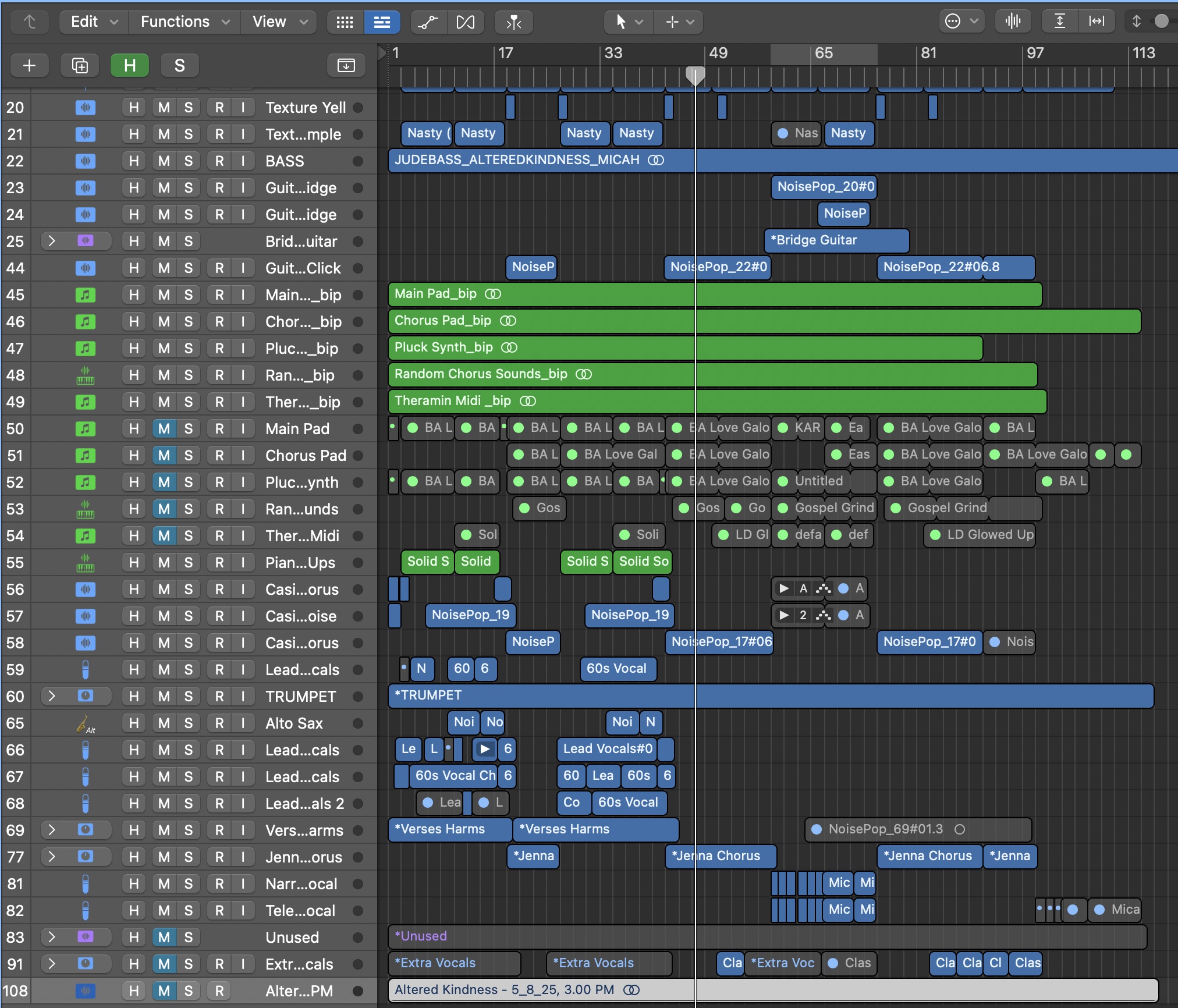Click the playhead marker in the ruler
This screenshot has height=1008, width=1178.
[695, 76]
